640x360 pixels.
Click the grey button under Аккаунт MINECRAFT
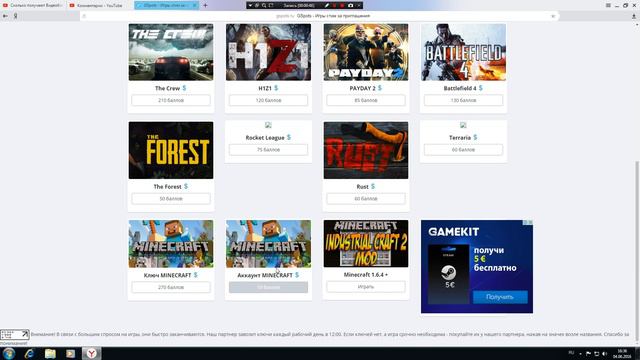[268, 287]
